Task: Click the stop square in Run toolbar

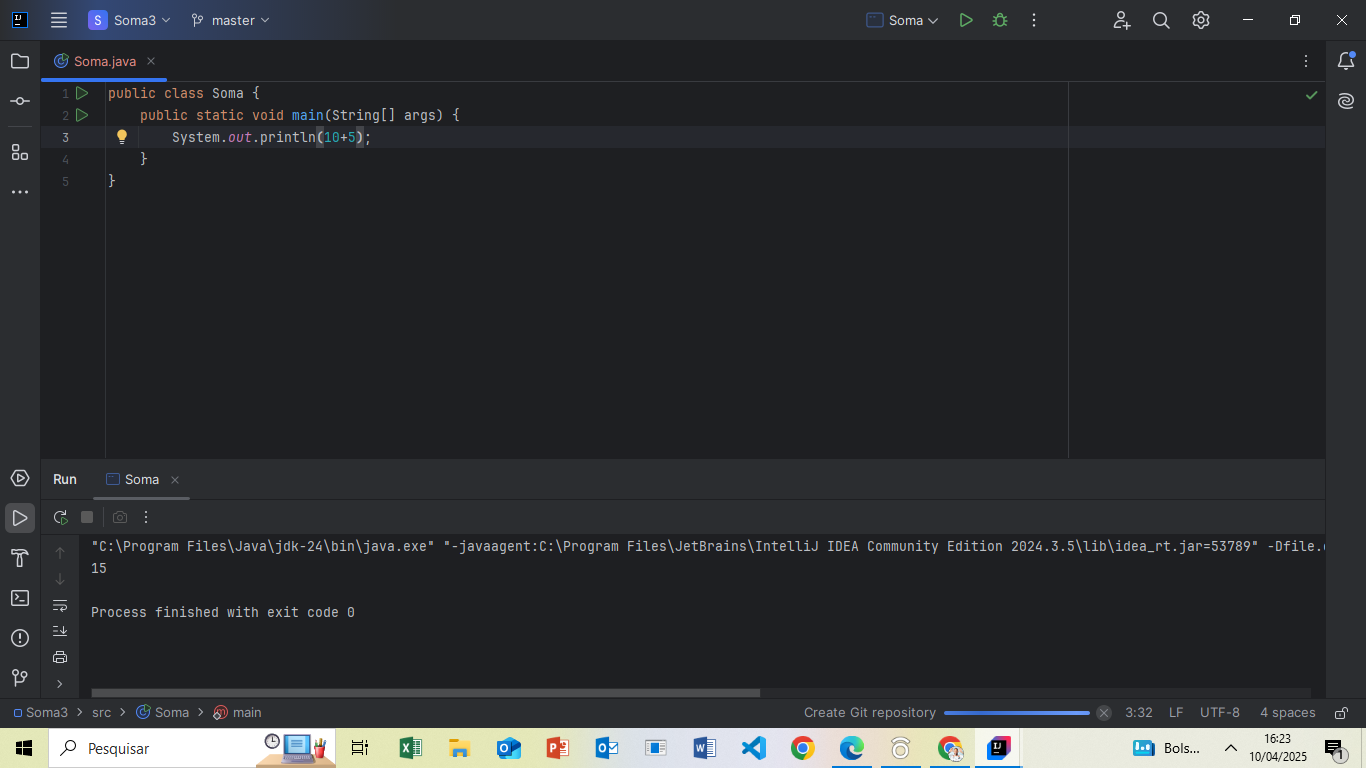Action: click(87, 517)
